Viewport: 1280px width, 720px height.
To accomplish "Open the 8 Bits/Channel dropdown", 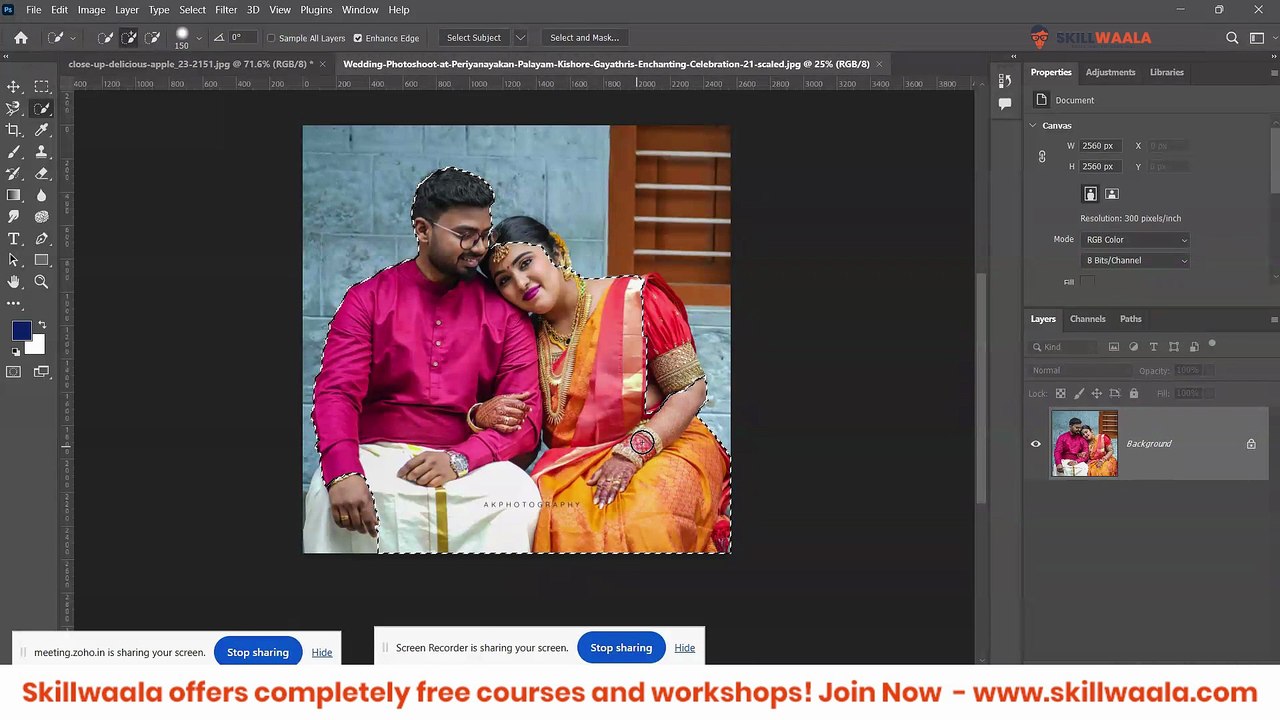I will pos(1137,261).
